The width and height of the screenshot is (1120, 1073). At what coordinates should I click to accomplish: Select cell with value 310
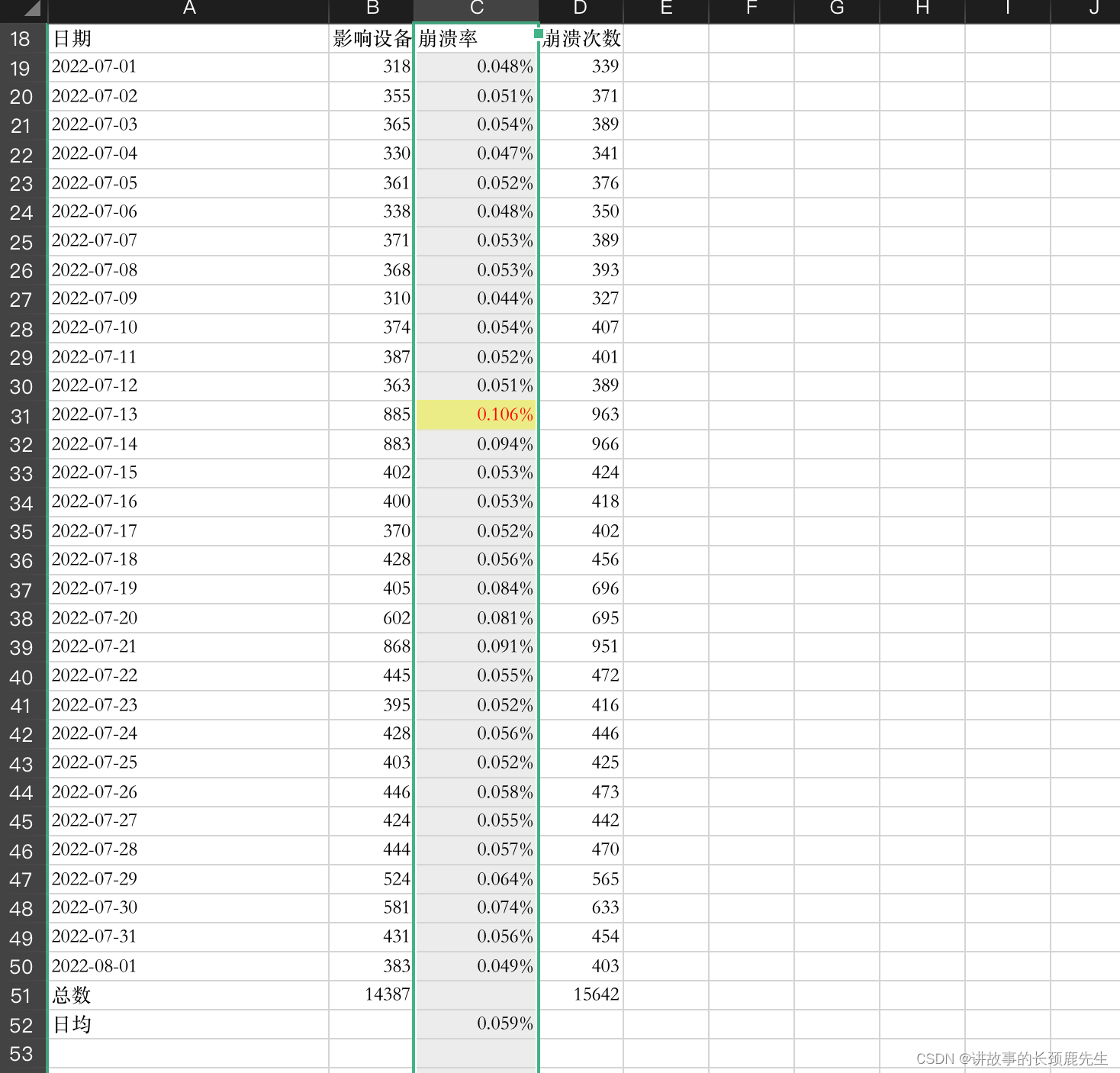[x=372, y=299]
